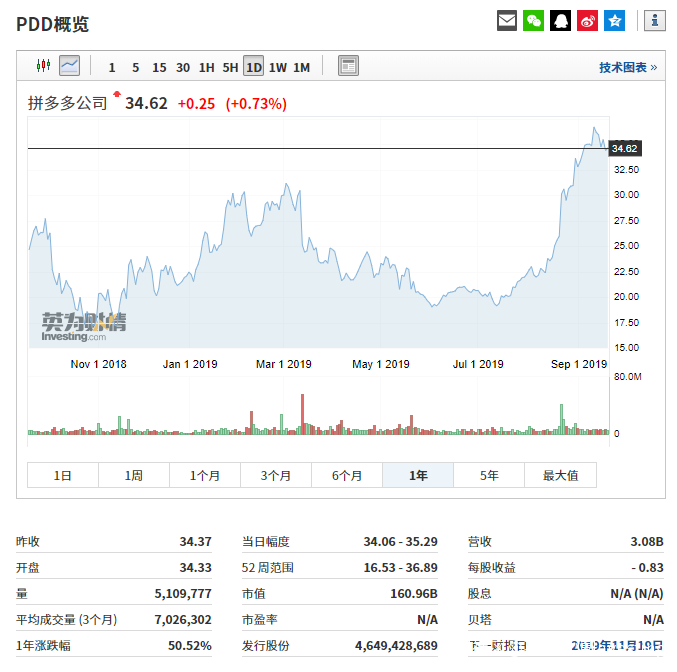Set chart interval to 30 minutes

click(x=183, y=67)
